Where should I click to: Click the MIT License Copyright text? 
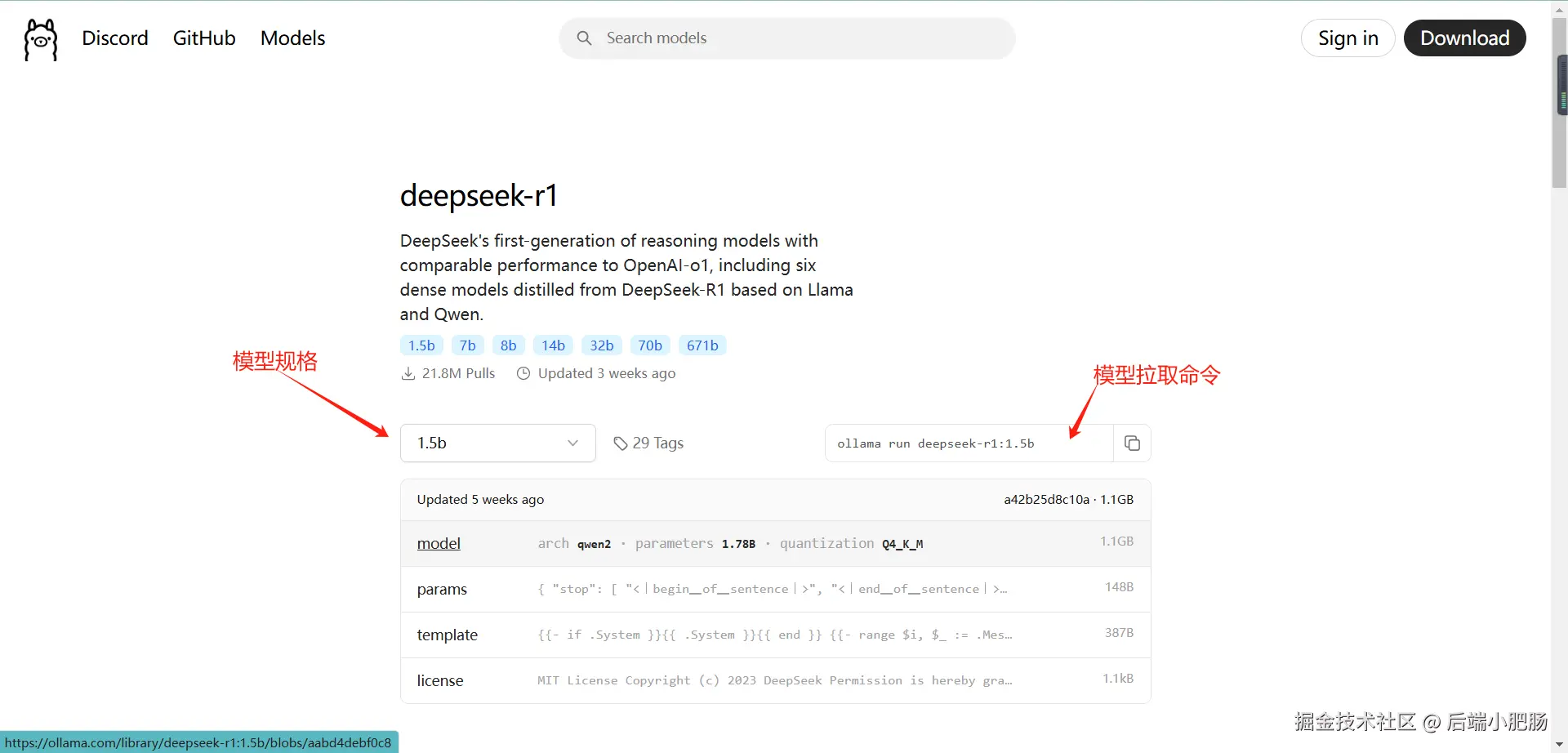coord(774,680)
